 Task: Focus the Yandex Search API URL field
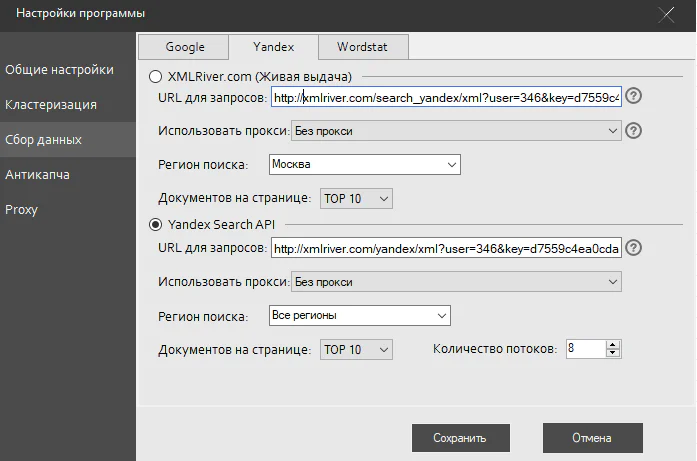[446, 248]
